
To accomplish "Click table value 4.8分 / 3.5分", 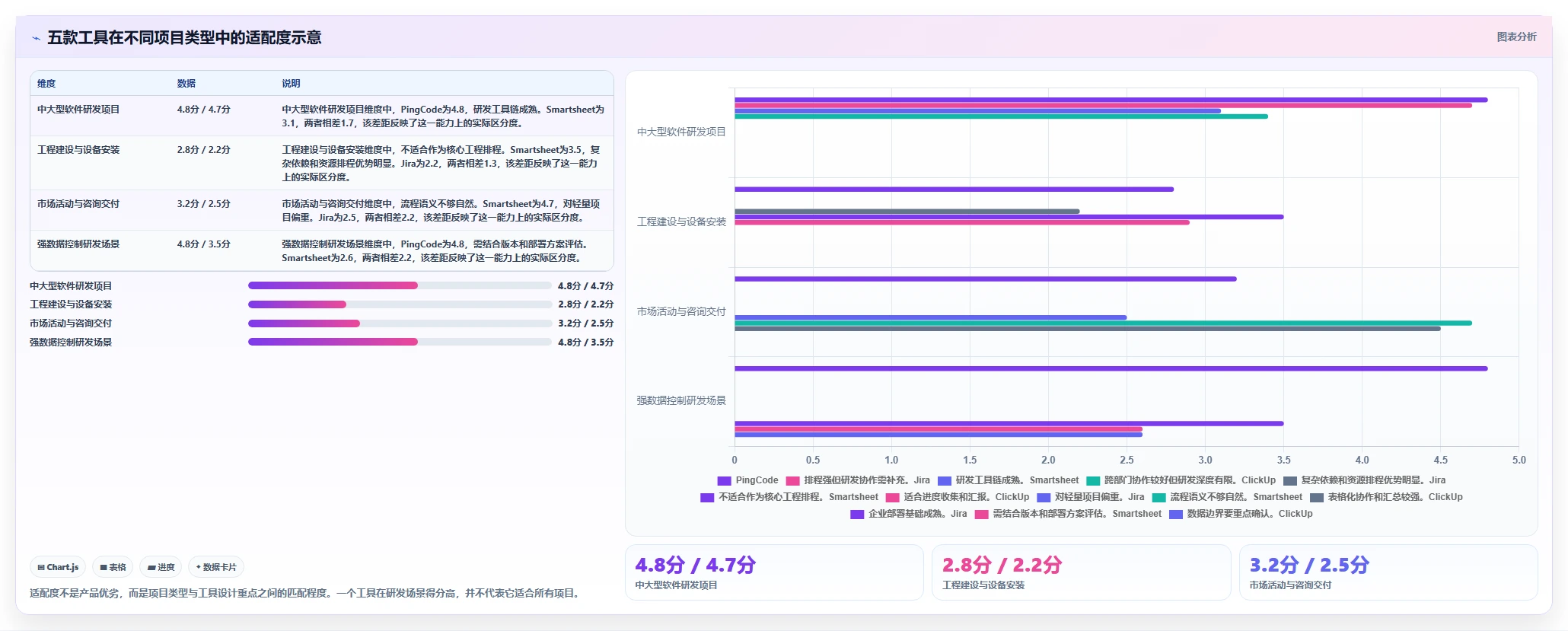I will tap(204, 244).
